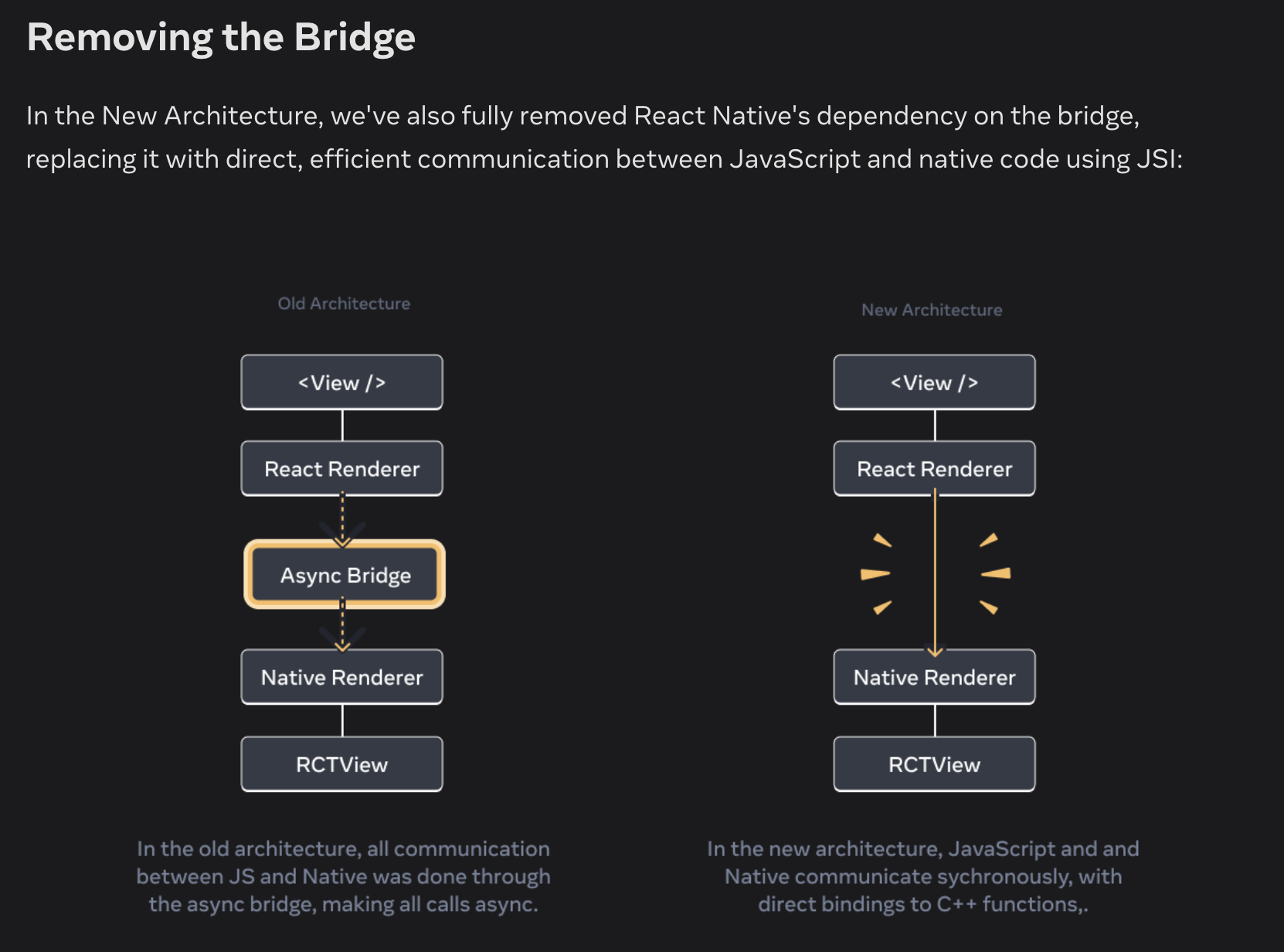Viewport: 1284px width, 952px height.
Task: Click the right spark marks beside the orange arrow
Action: [x=994, y=573]
